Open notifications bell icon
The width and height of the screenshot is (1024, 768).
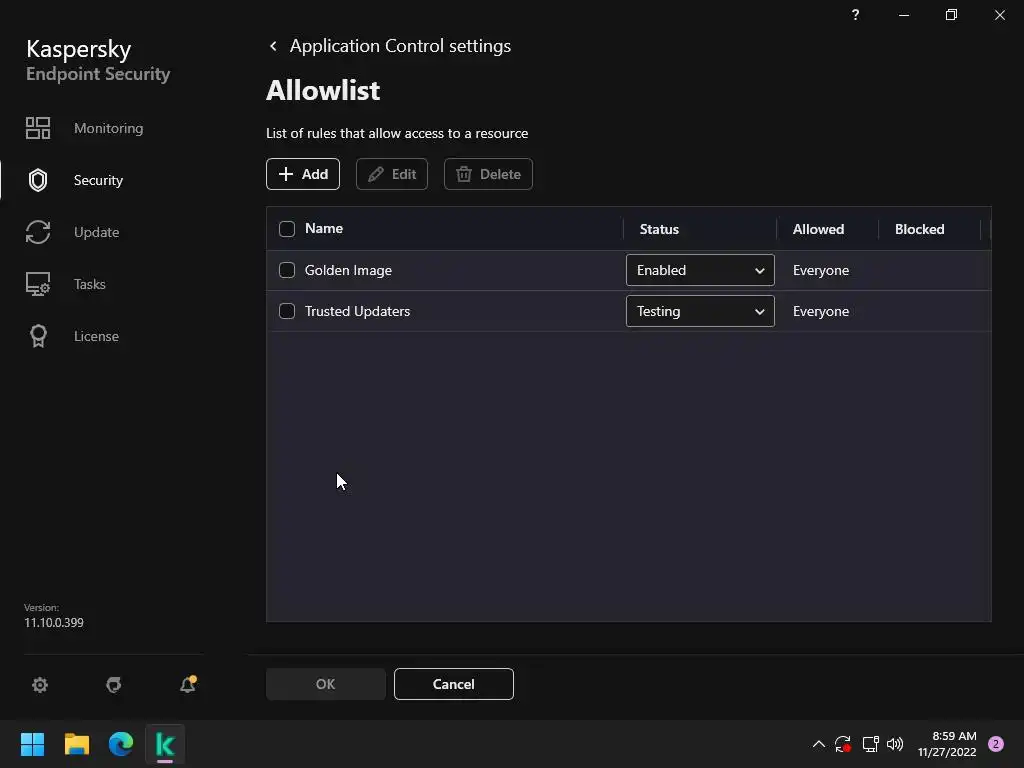(x=188, y=684)
